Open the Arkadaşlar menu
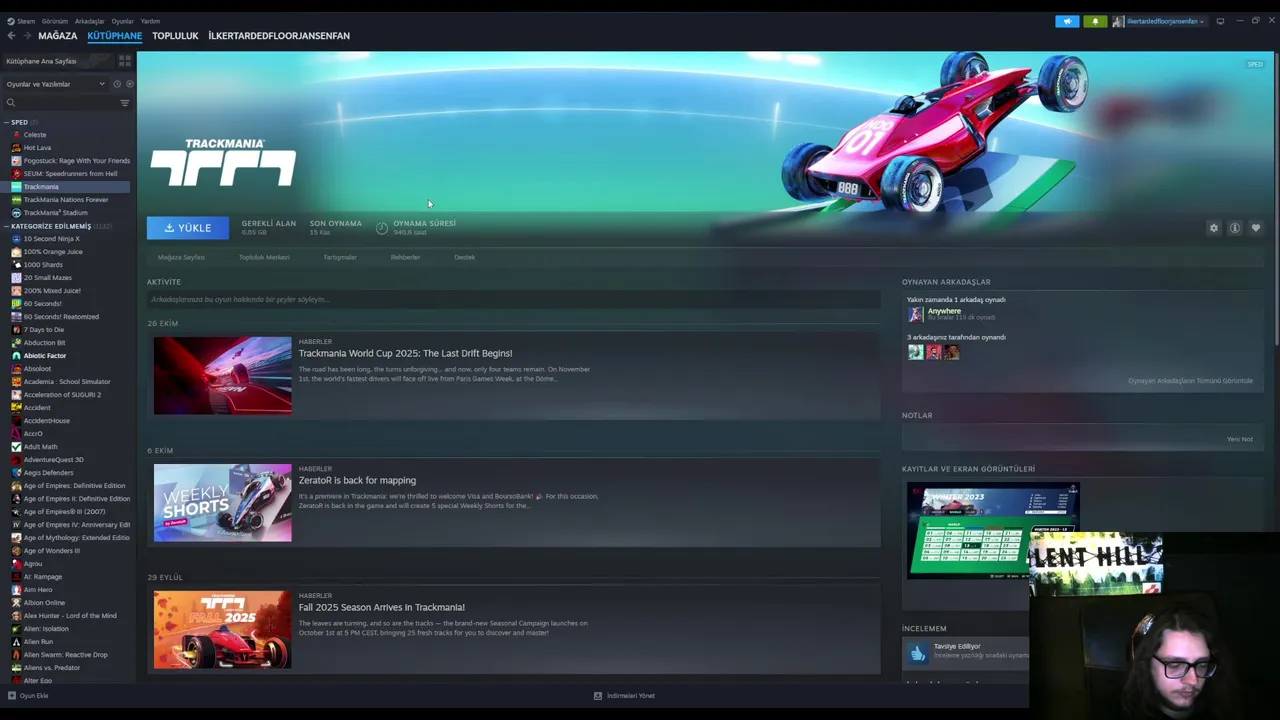This screenshot has width=1280, height=720. click(89, 21)
